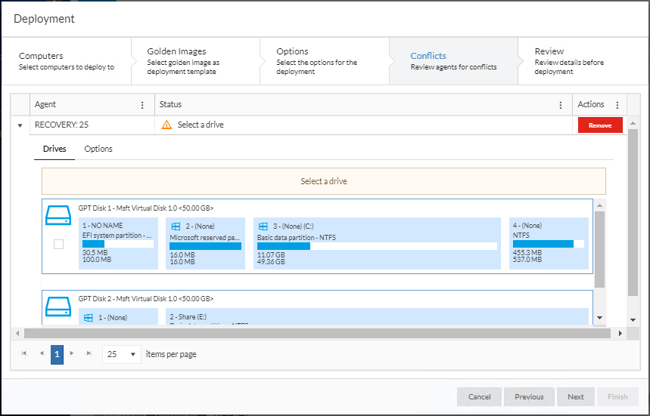Select the Drives tab

pyautogui.click(x=55, y=149)
